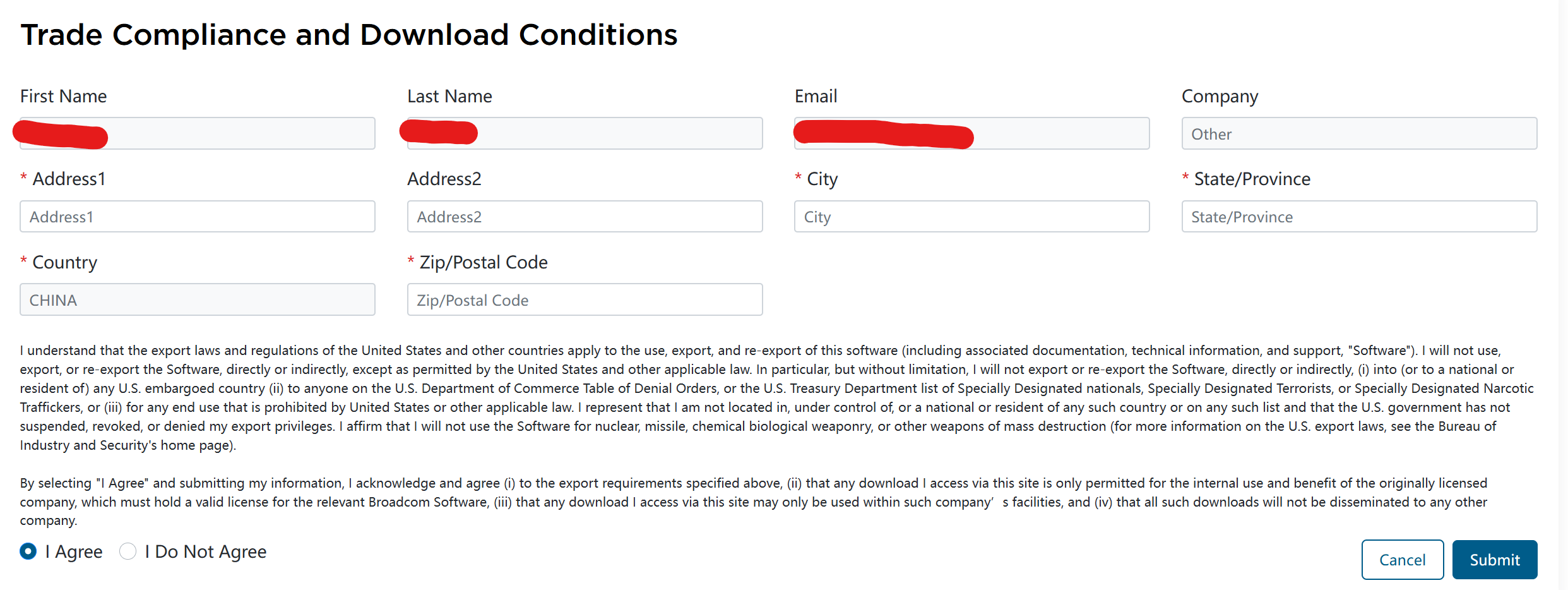Click the Country field showing CHINA

click(197, 299)
